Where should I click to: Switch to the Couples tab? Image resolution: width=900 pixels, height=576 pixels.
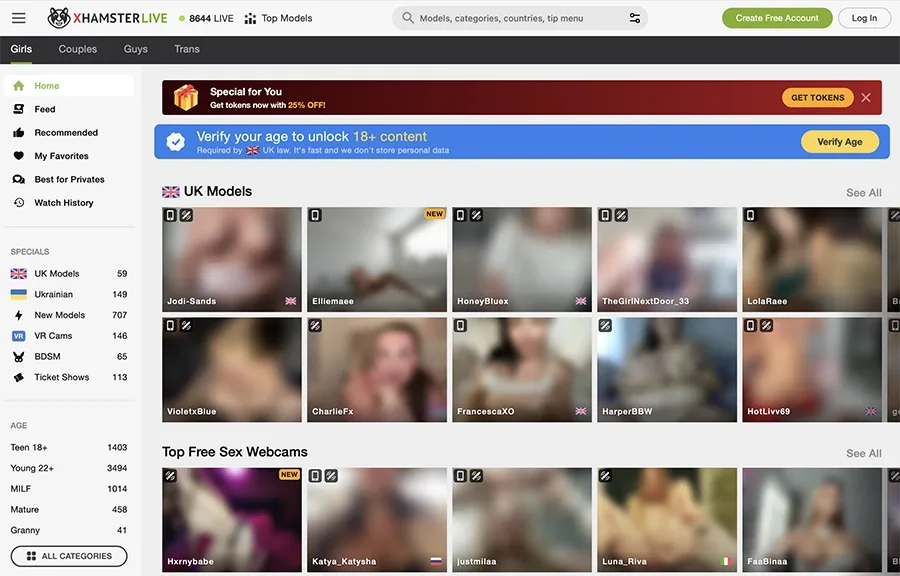point(78,49)
